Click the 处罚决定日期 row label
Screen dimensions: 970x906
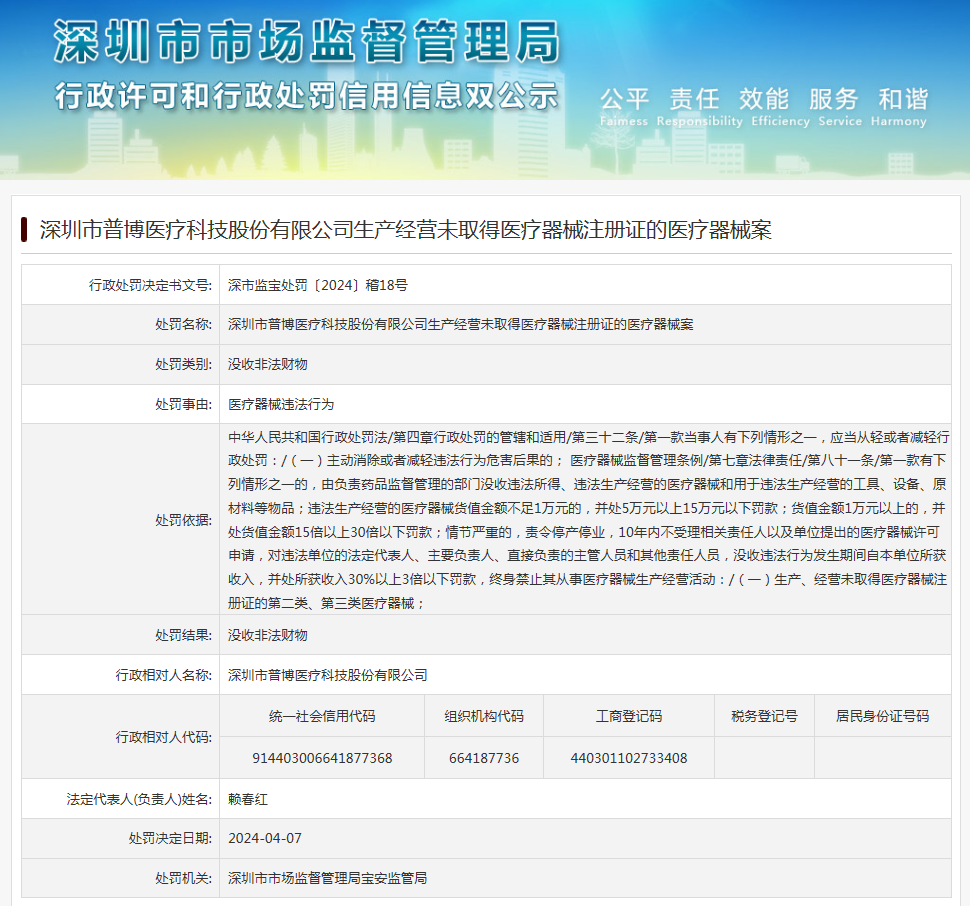[x=170, y=839]
